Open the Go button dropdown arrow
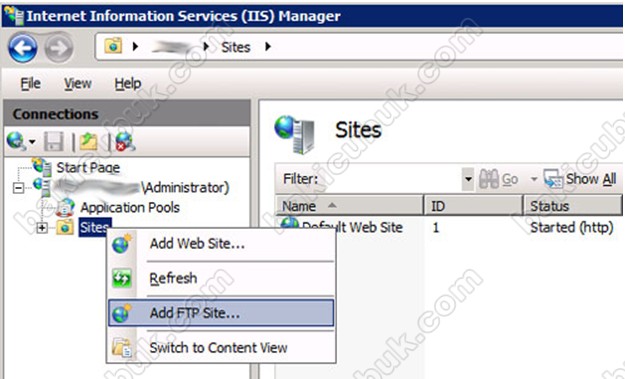 click(534, 179)
